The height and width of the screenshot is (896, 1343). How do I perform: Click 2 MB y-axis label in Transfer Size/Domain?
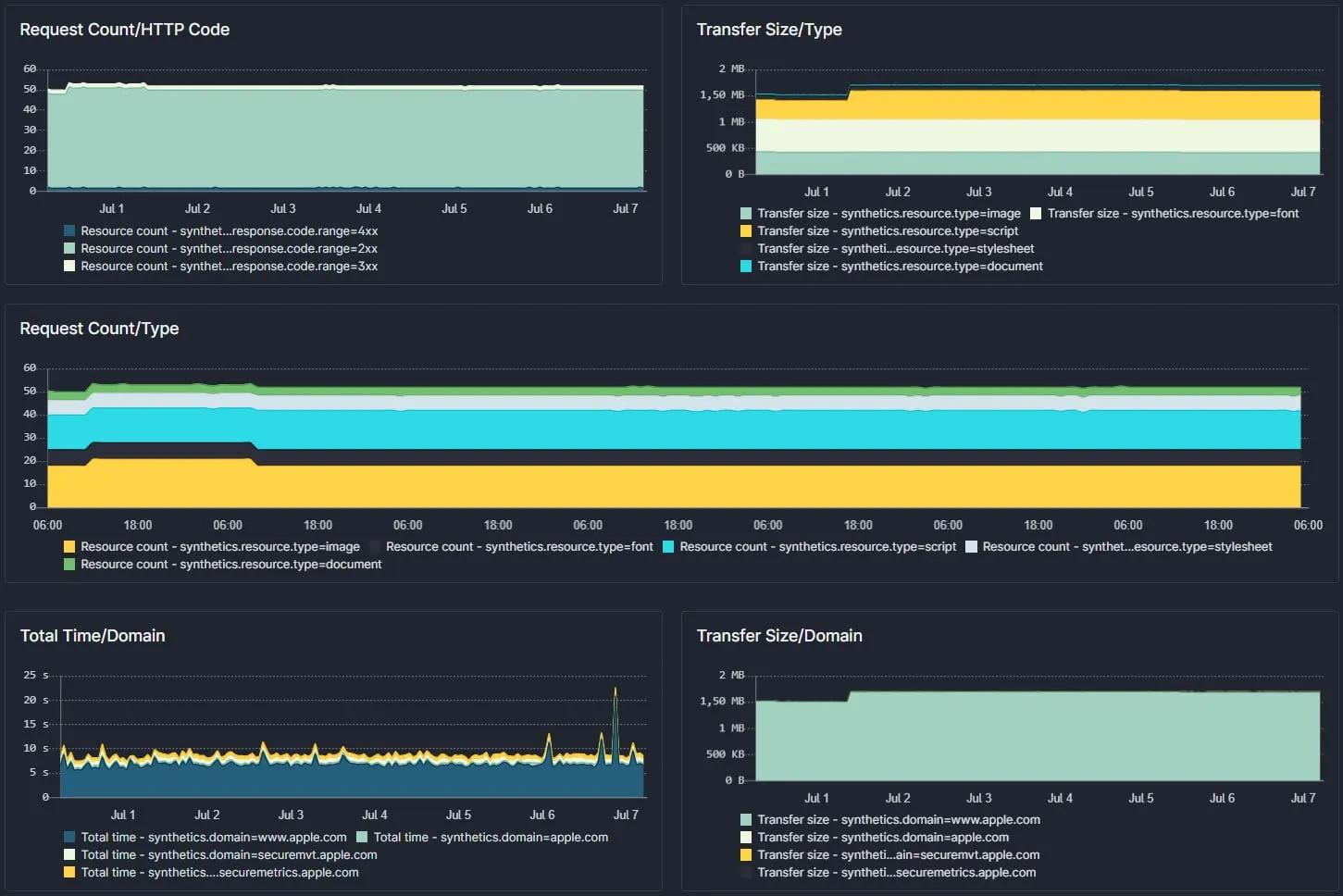click(731, 676)
